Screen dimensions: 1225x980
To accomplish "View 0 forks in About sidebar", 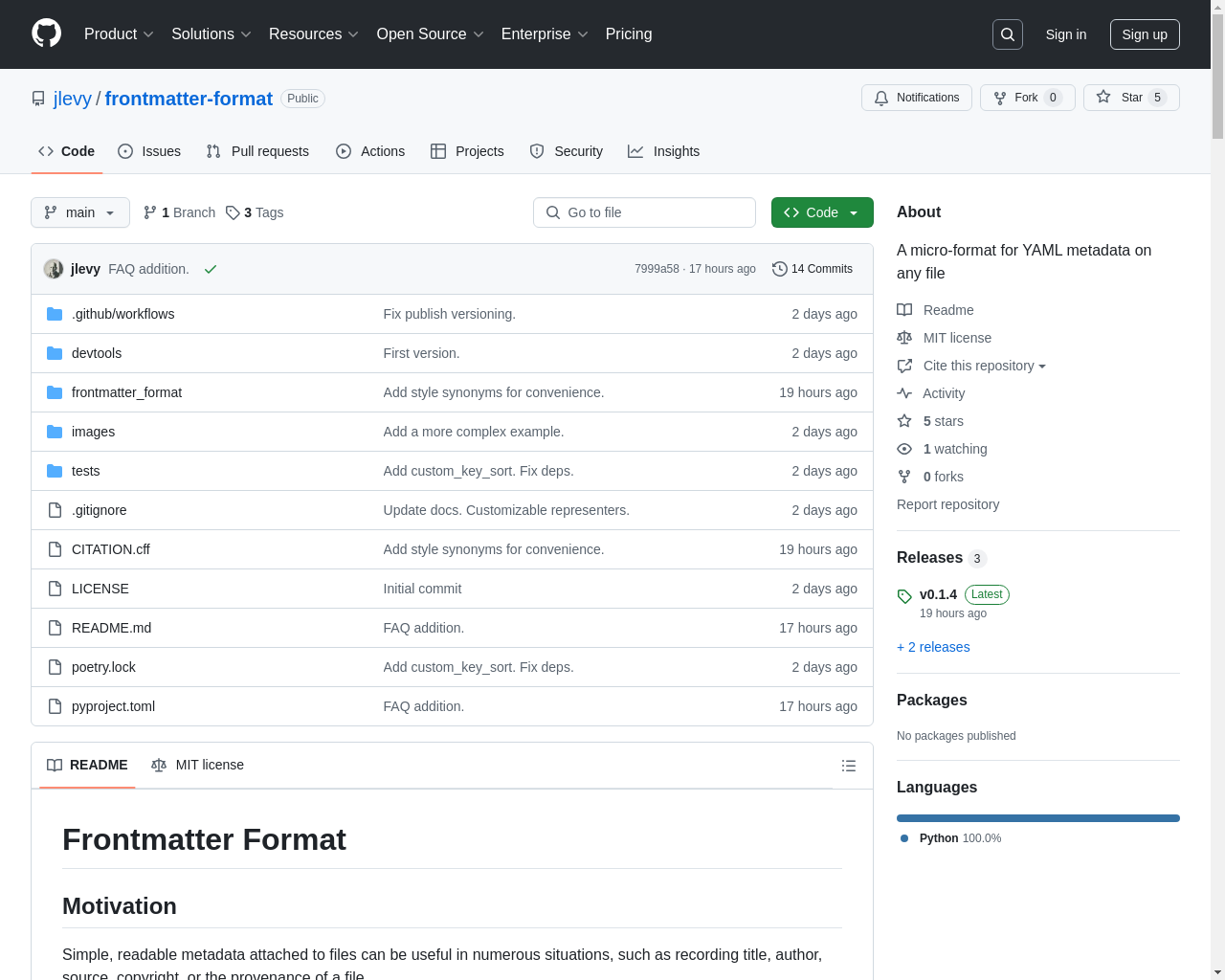I will [x=930, y=477].
